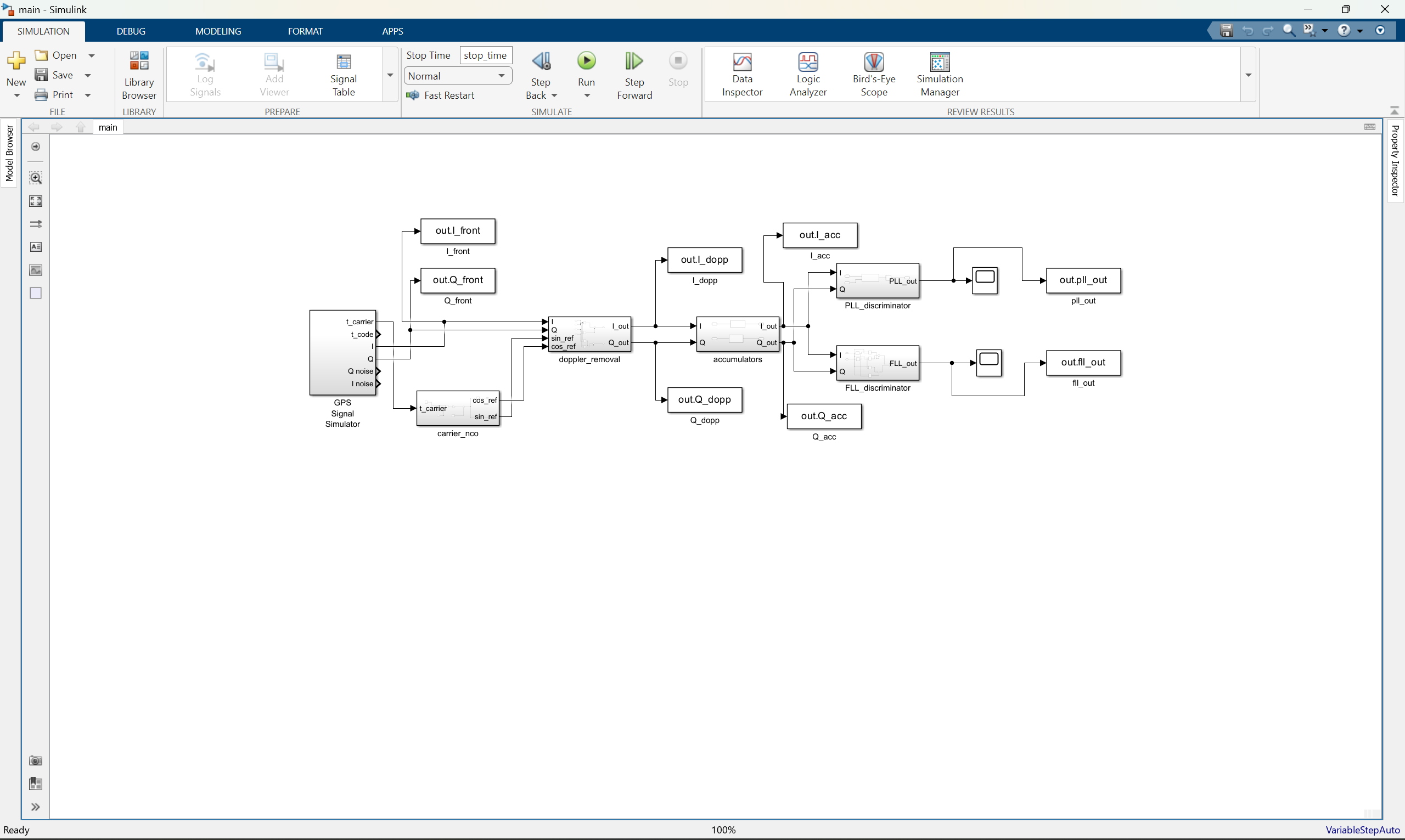Click the main breadcrumb tab
The height and width of the screenshot is (840, 1405).
pyautogui.click(x=108, y=127)
